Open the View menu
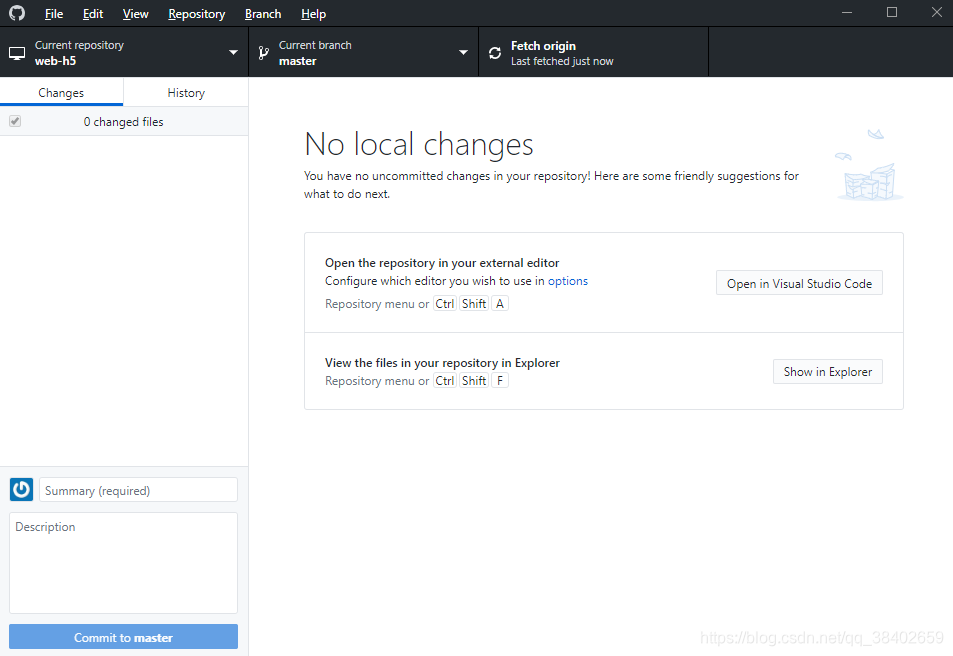The width and height of the screenshot is (953, 656). tap(135, 13)
